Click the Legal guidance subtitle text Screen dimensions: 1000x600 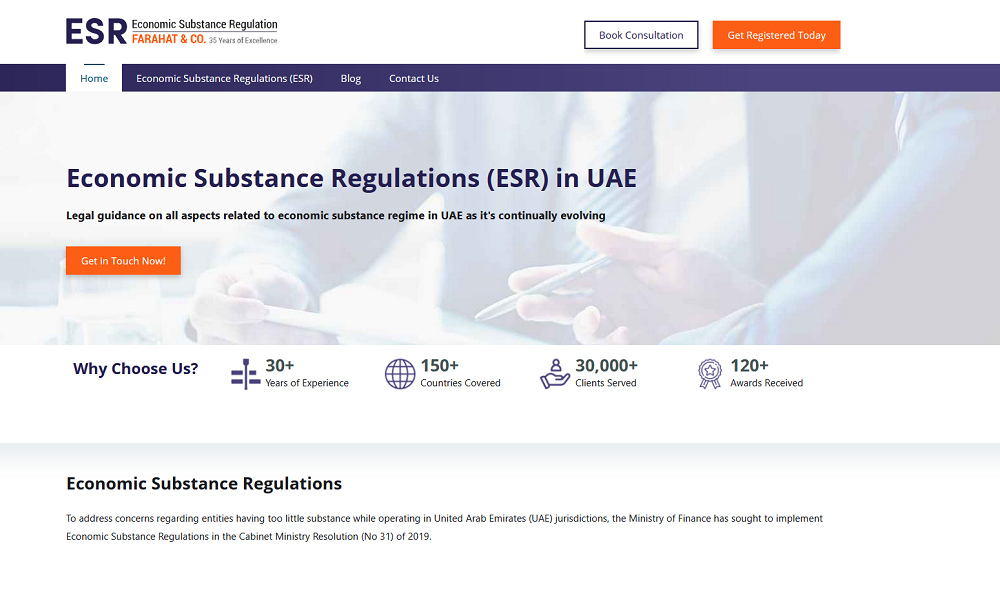point(335,215)
